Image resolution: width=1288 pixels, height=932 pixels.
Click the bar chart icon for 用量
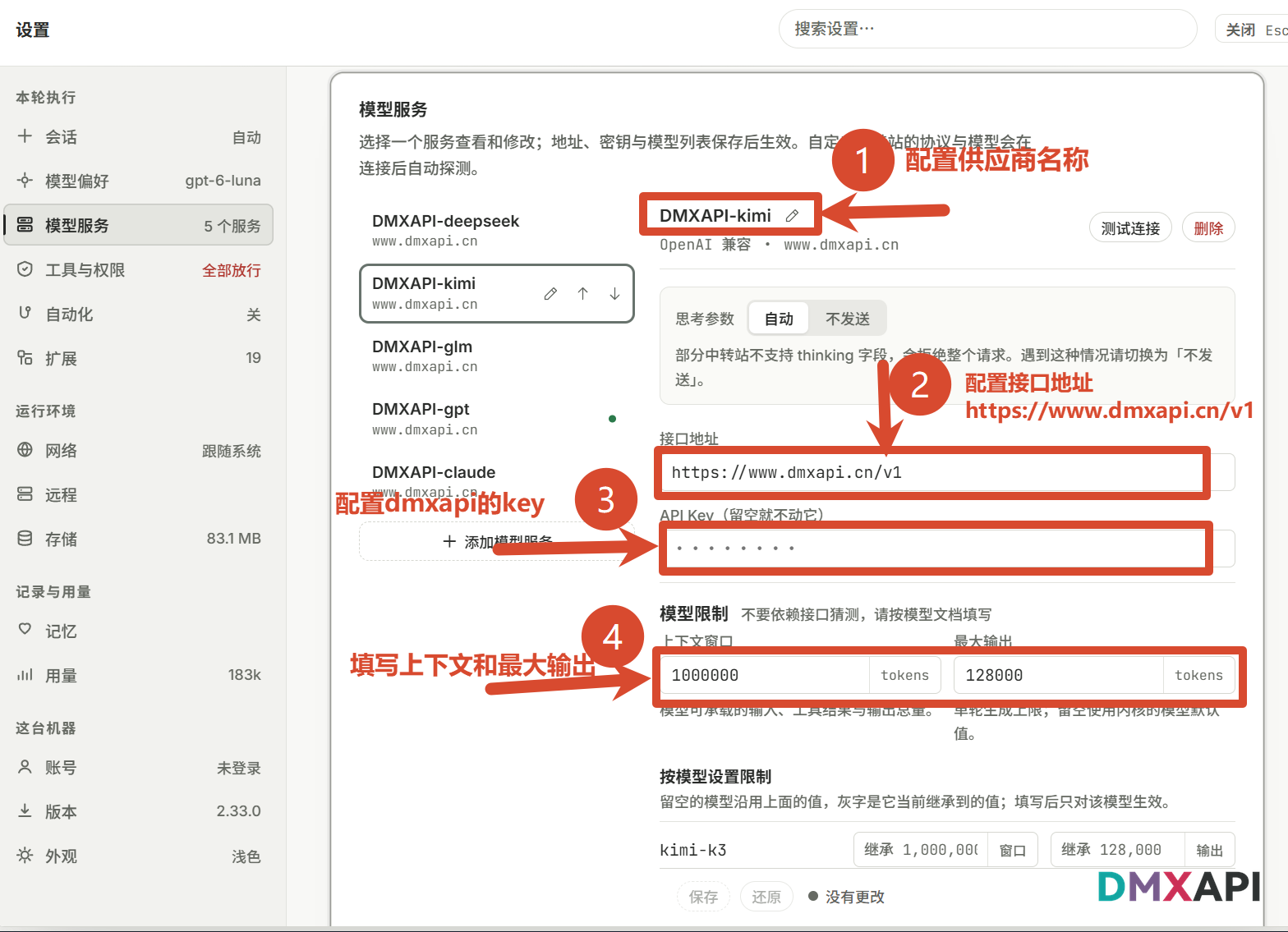(x=25, y=675)
